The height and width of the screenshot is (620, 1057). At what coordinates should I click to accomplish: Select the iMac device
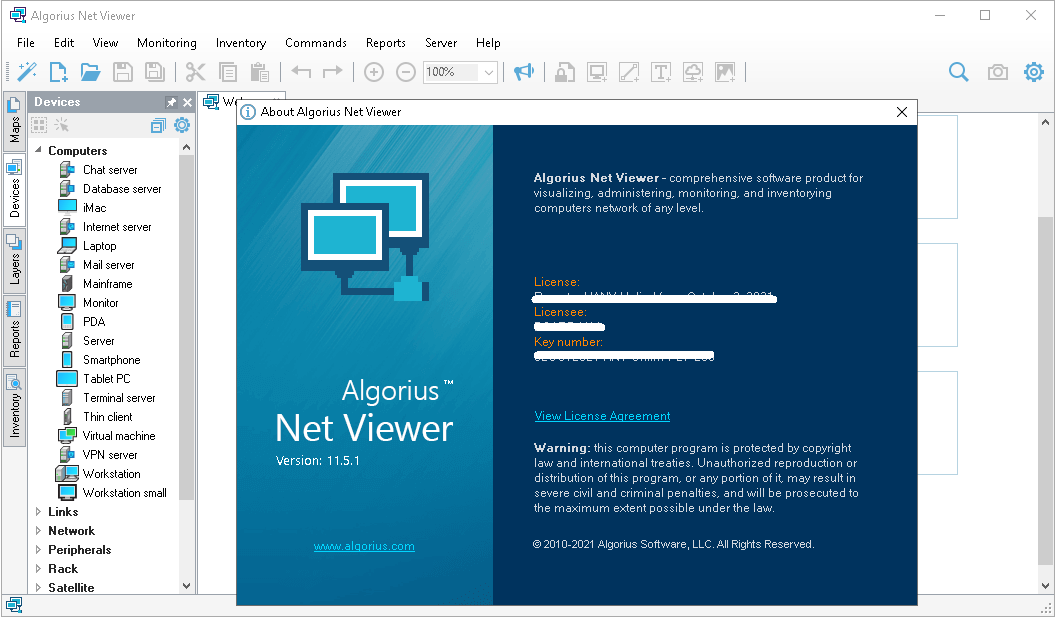tap(94, 208)
